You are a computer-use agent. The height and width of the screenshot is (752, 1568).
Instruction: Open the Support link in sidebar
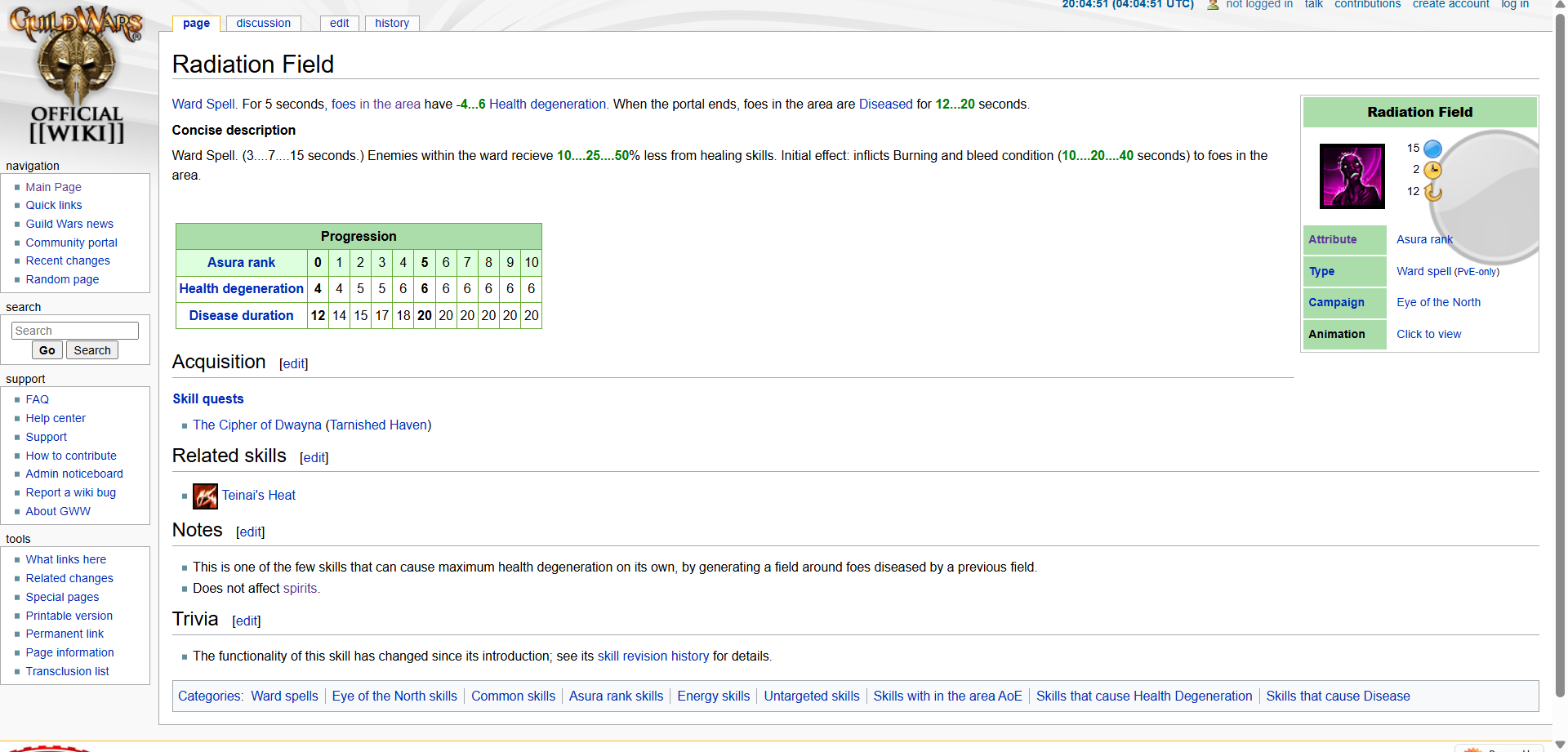click(46, 437)
